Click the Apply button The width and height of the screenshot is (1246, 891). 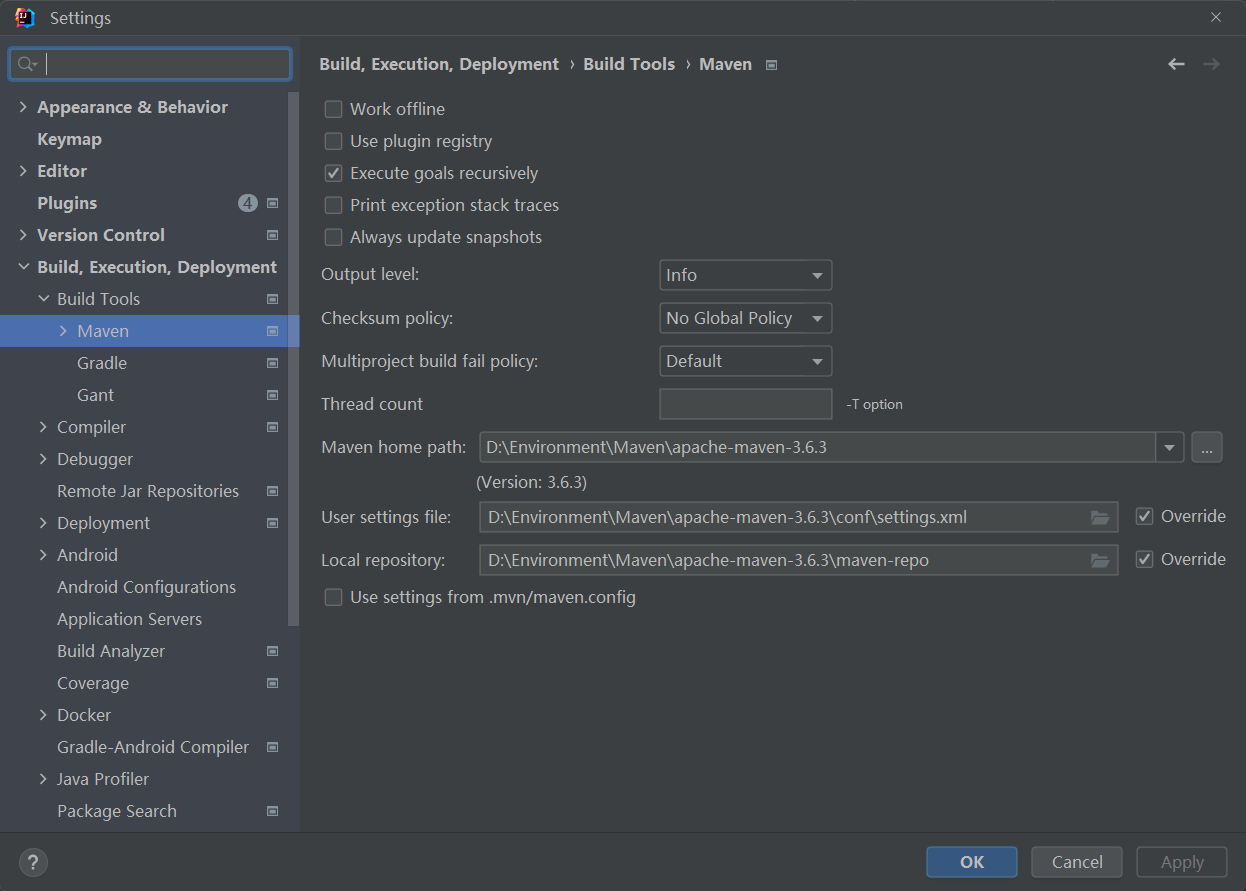(1182, 862)
